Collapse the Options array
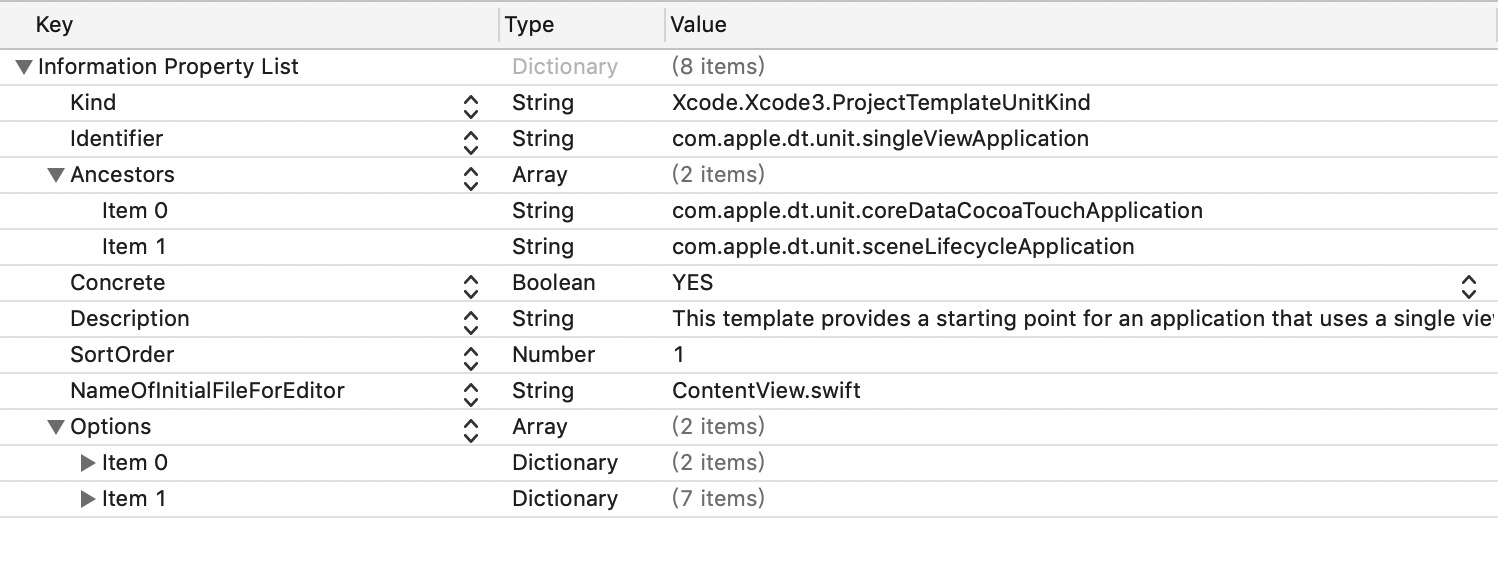Viewport: 1498px width, 588px height. pyautogui.click(x=56, y=427)
